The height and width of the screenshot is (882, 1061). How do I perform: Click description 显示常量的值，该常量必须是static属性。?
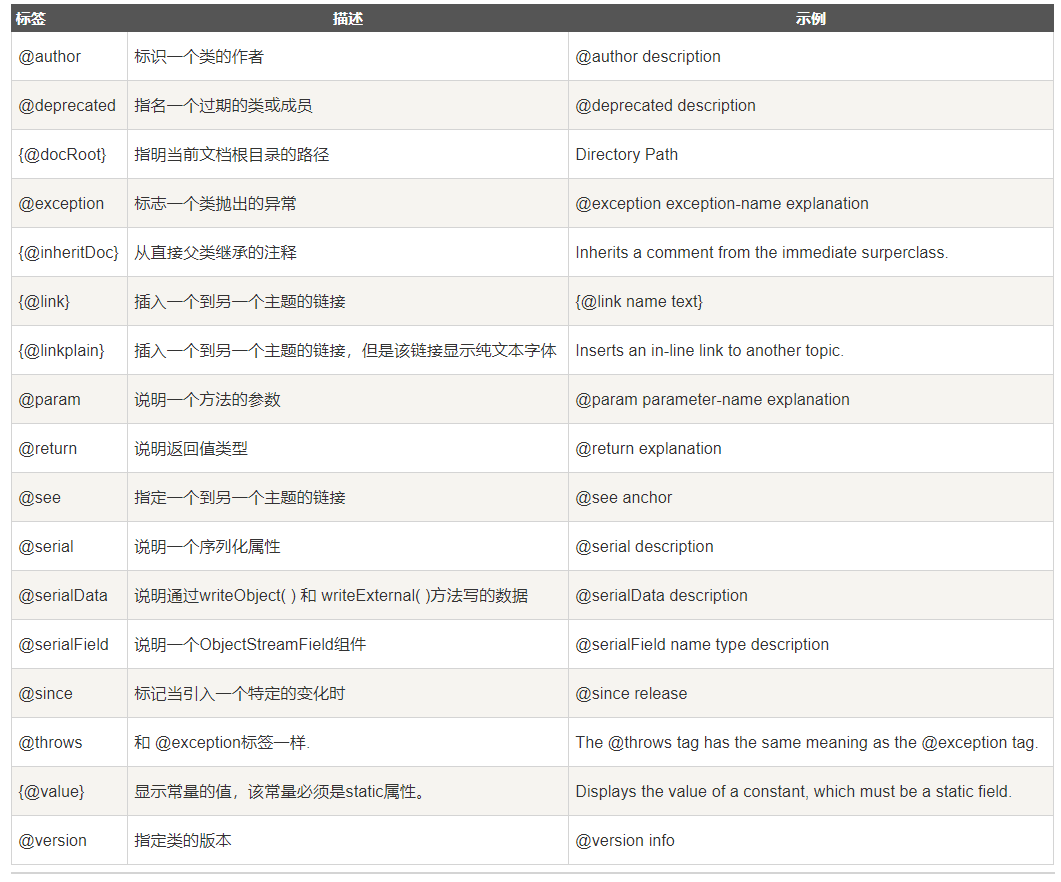click(281, 791)
